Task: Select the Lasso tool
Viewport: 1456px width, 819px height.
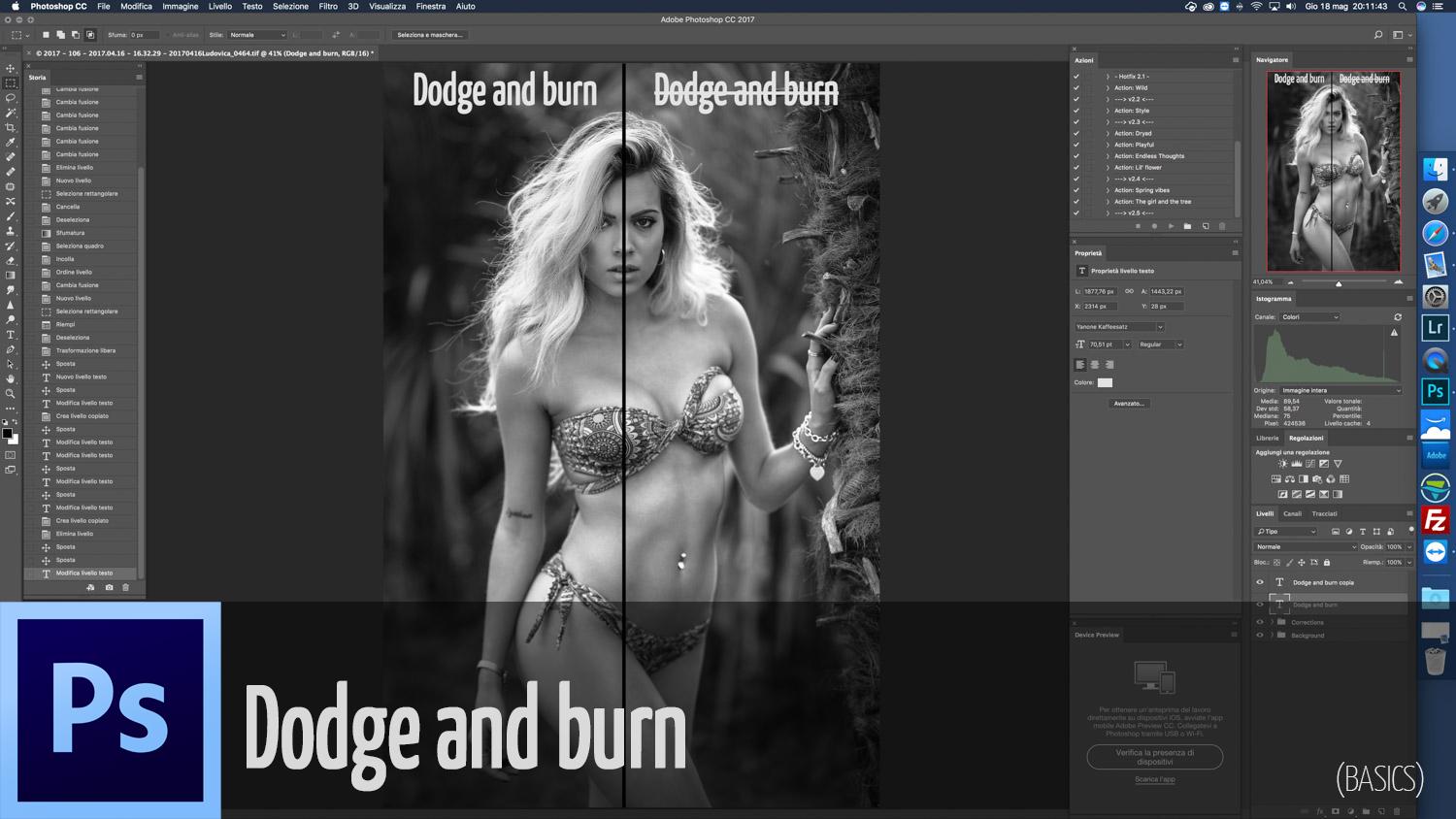Action: [11, 98]
